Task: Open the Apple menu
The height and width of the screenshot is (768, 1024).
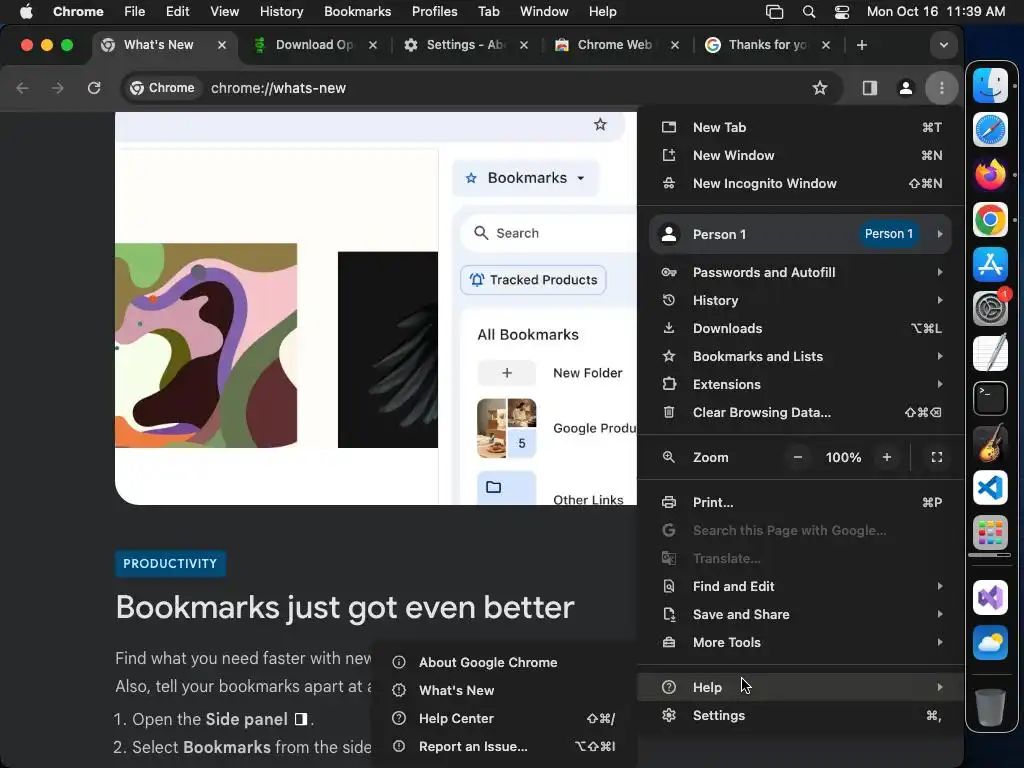Action: pyautogui.click(x=25, y=12)
